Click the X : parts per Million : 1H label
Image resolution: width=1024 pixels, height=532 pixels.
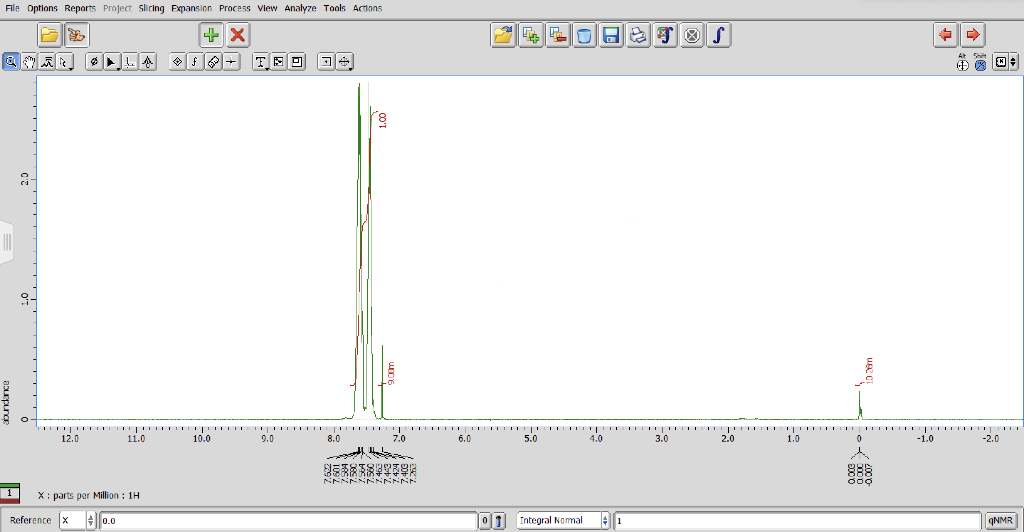[89, 495]
